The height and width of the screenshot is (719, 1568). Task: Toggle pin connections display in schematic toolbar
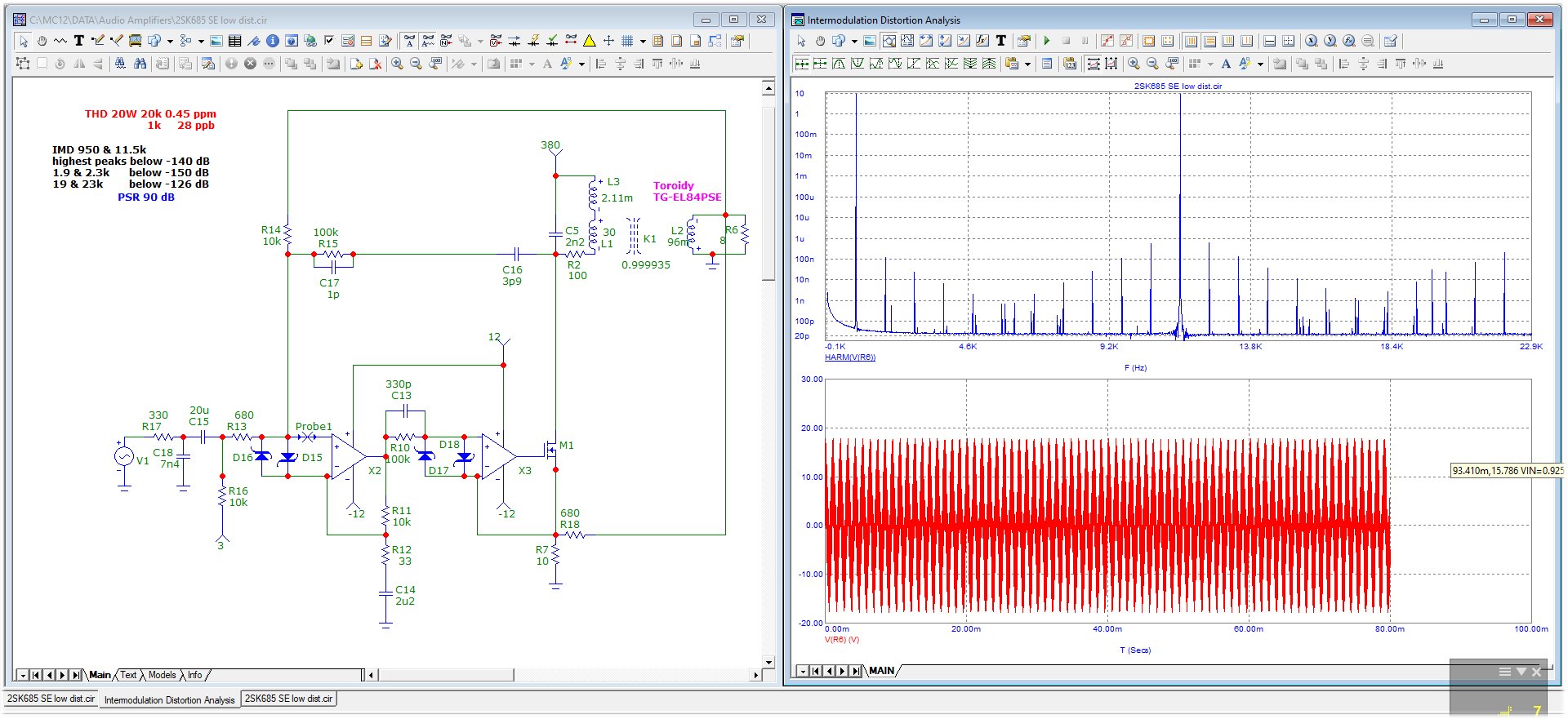coord(571,41)
